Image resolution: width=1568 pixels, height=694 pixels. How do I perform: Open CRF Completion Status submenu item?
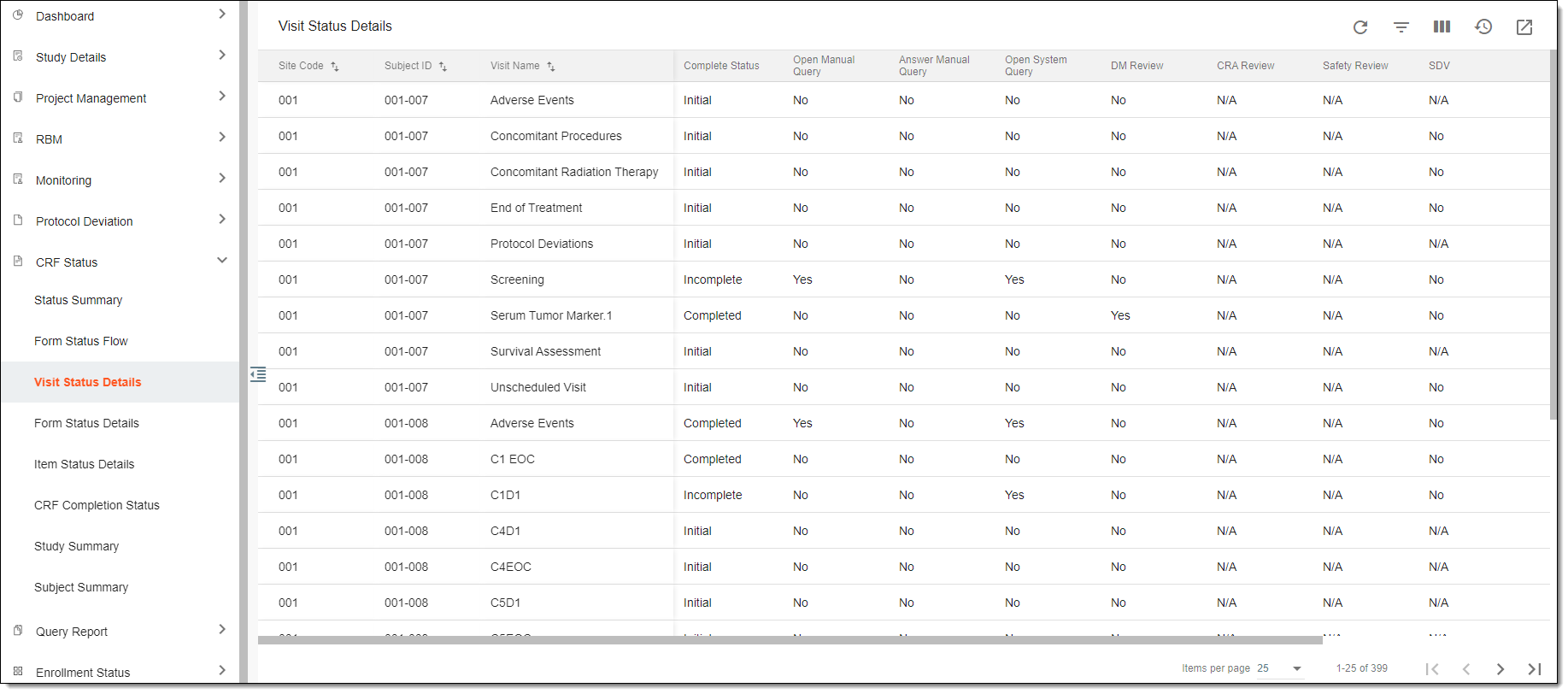click(97, 505)
